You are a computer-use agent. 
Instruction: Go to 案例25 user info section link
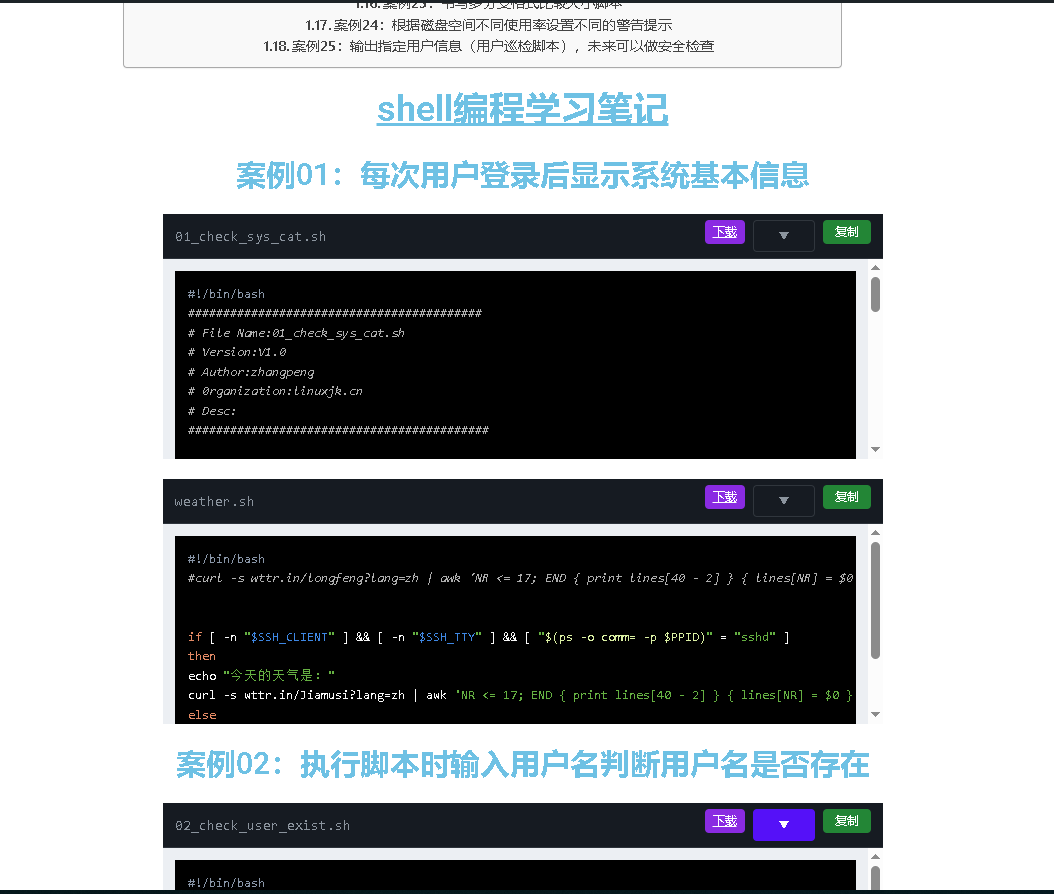click(x=488, y=46)
